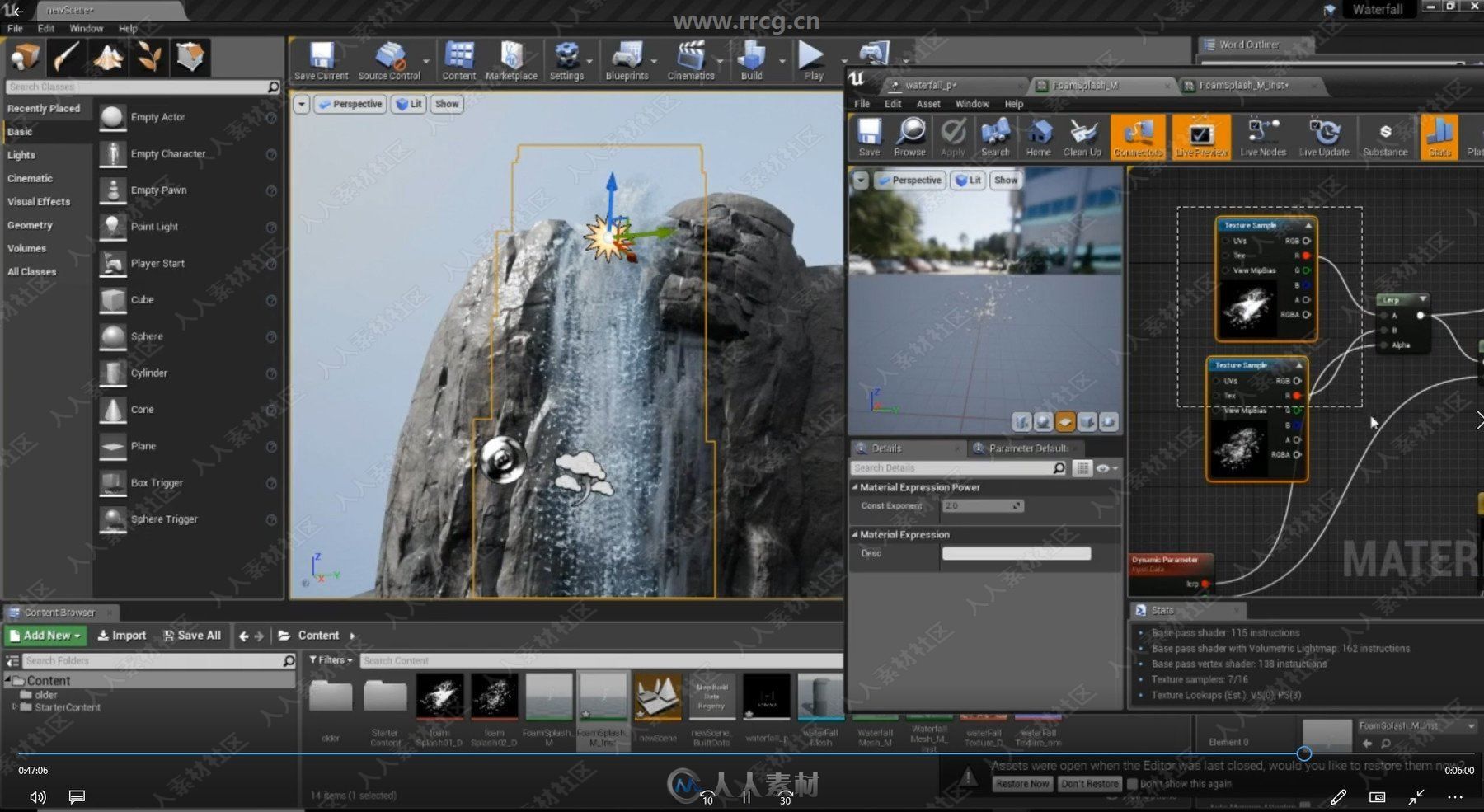This screenshot has width=1484, height=812.
Task: Click Live Update in material editor
Action: coord(1324,137)
